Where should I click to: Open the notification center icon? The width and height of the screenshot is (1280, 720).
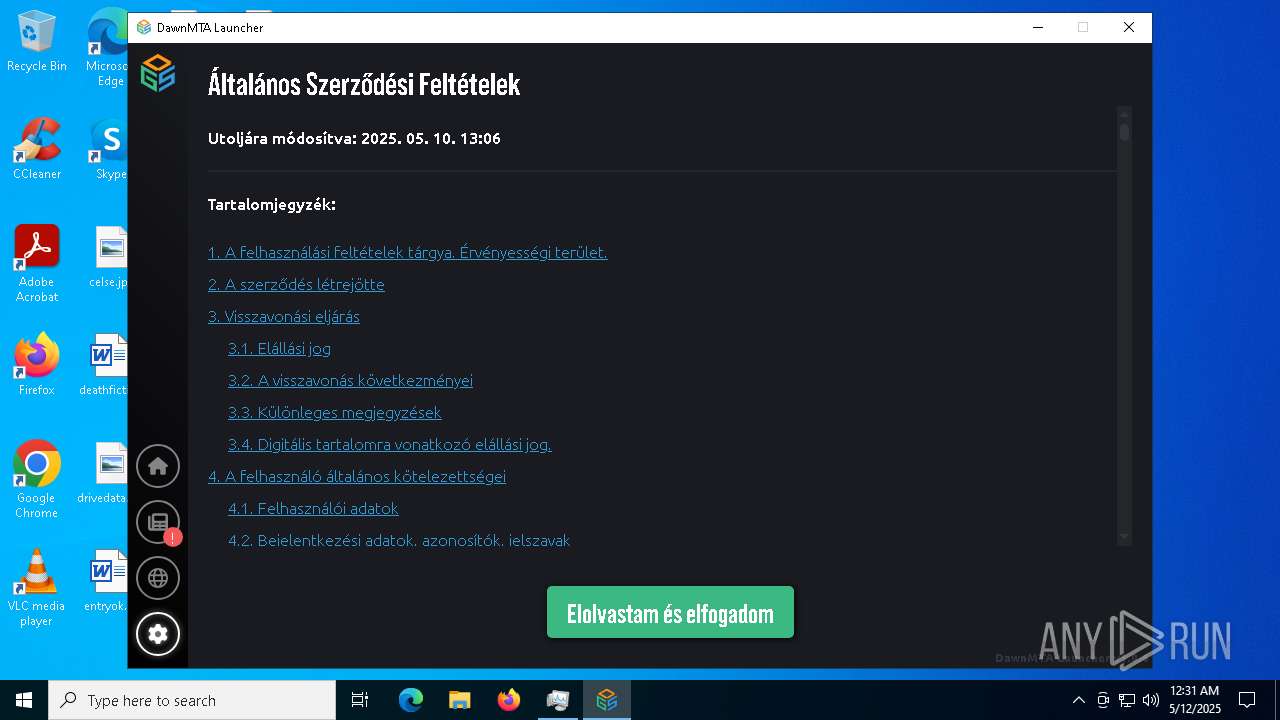pyautogui.click(x=1247, y=700)
